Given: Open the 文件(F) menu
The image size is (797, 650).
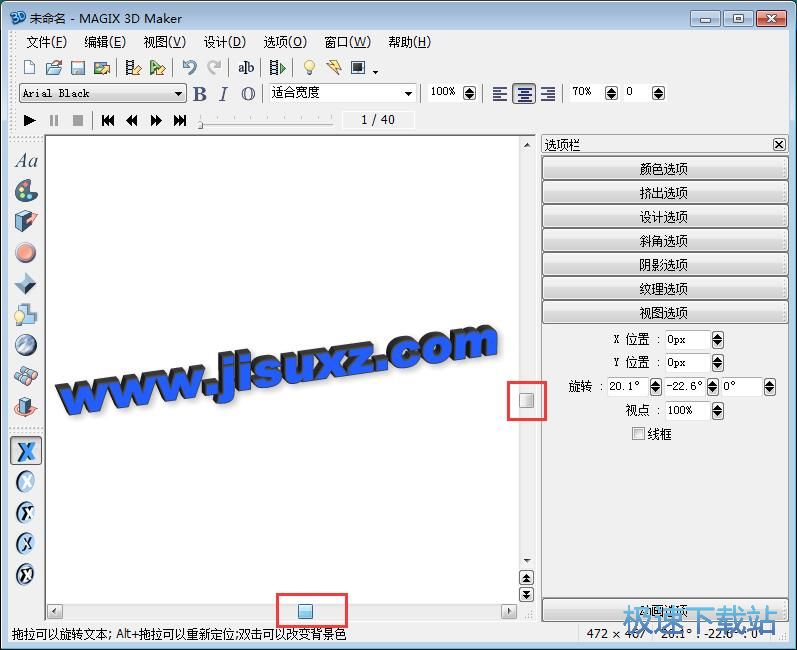Looking at the screenshot, I should point(46,42).
